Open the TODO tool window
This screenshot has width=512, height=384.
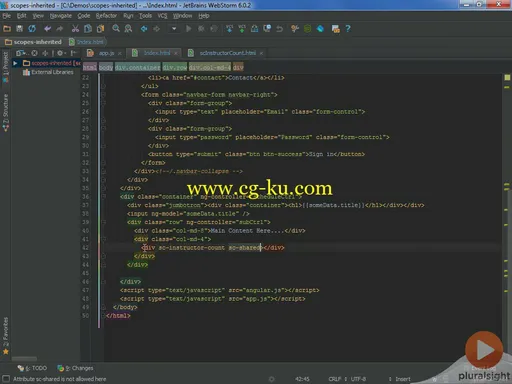32,368
